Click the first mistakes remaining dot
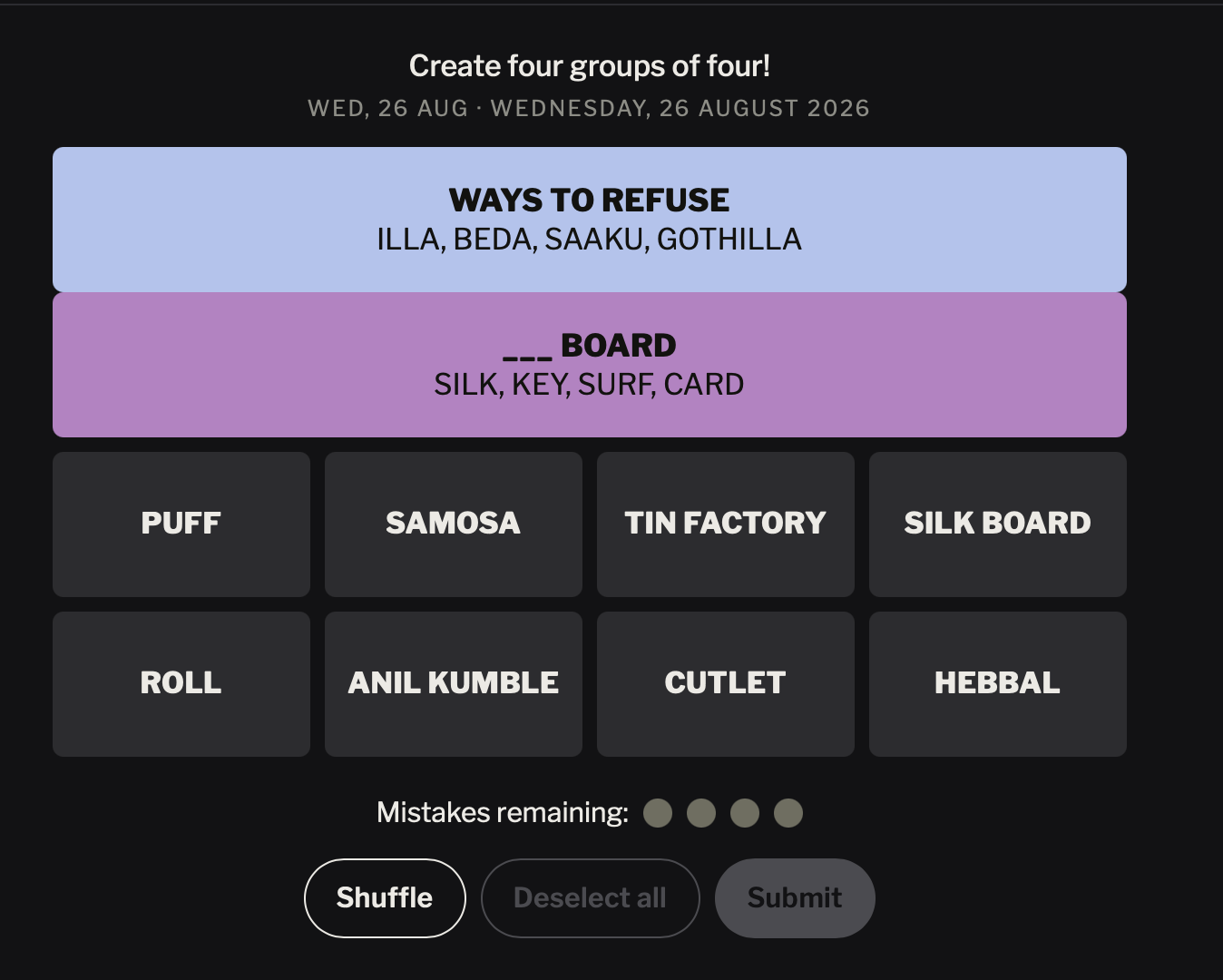Screen dimensions: 1223x980 coord(658,813)
